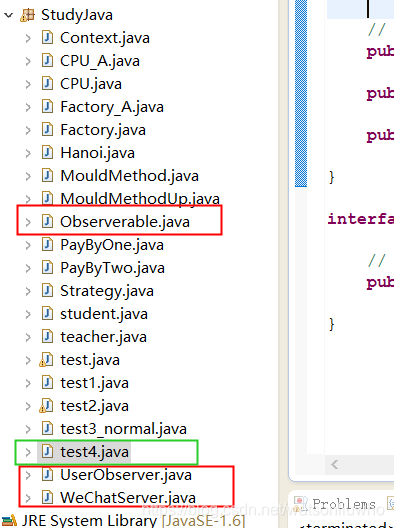
Task: Click the JRE System Library icon
Action: pyautogui.click(x=9, y=521)
